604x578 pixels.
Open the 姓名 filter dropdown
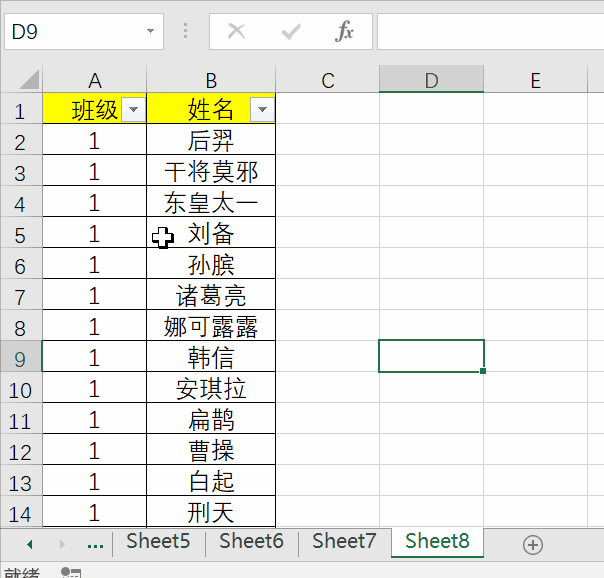click(x=262, y=109)
